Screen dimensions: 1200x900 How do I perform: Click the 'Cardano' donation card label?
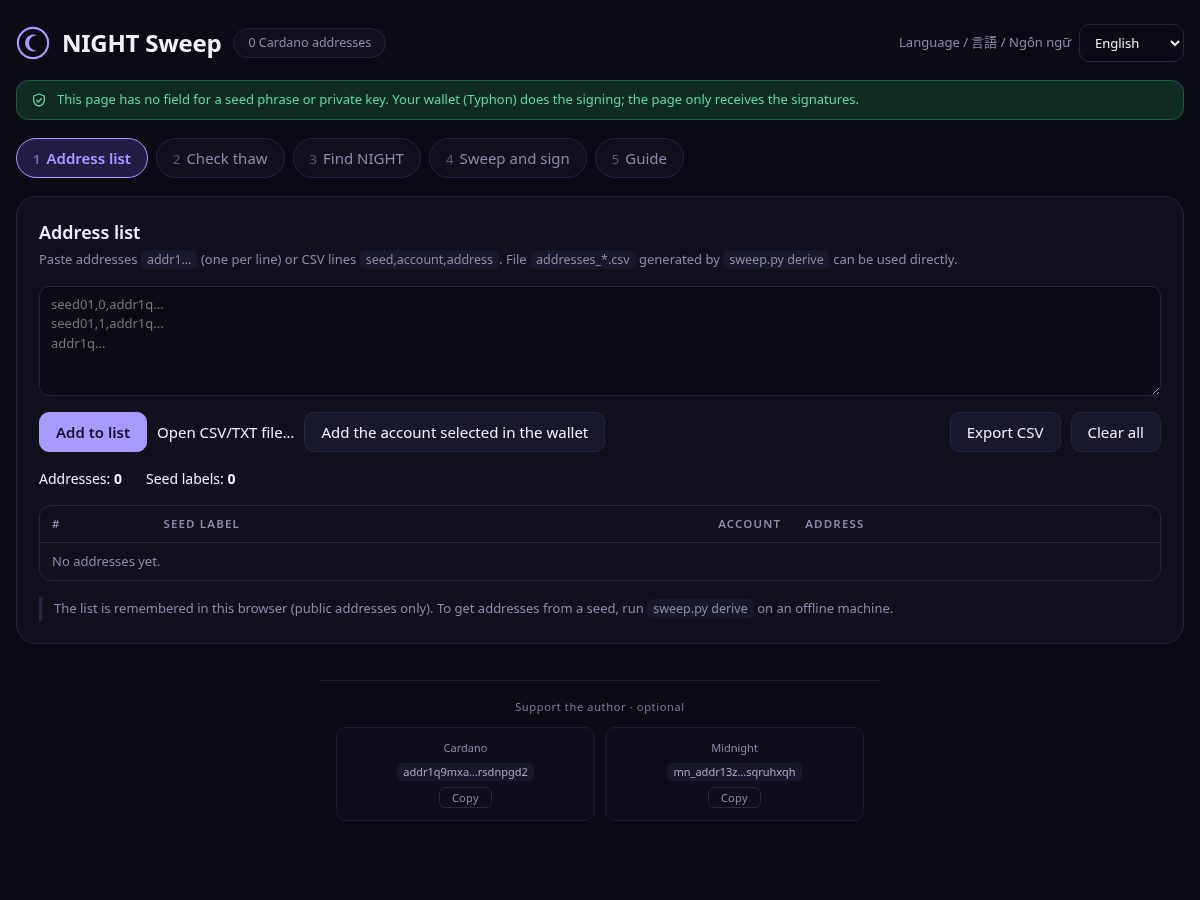pos(465,748)
